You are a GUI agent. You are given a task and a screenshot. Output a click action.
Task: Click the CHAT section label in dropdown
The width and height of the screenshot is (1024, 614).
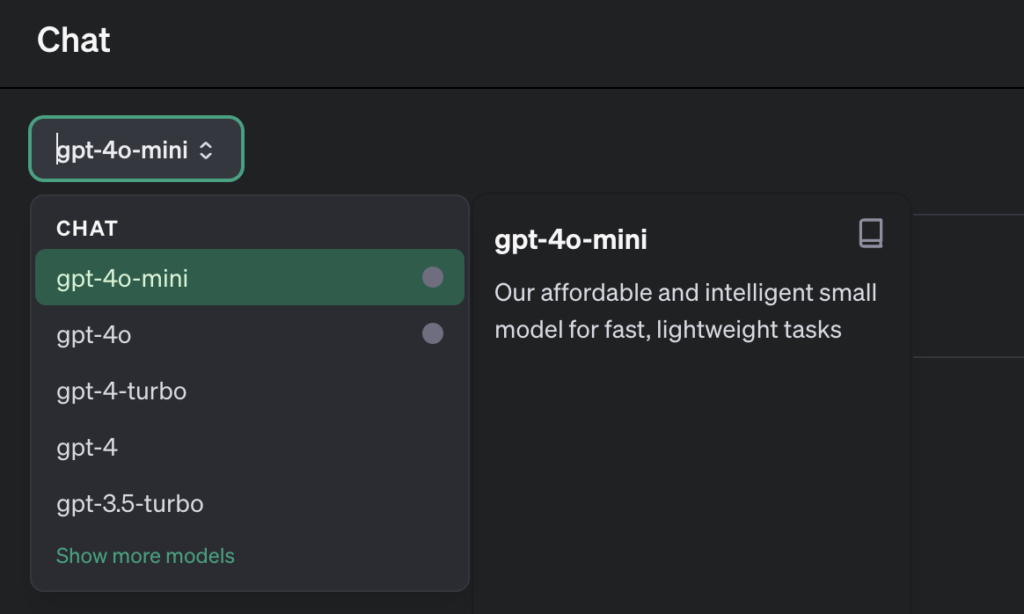pyautogui.click(x=87, y=229)
